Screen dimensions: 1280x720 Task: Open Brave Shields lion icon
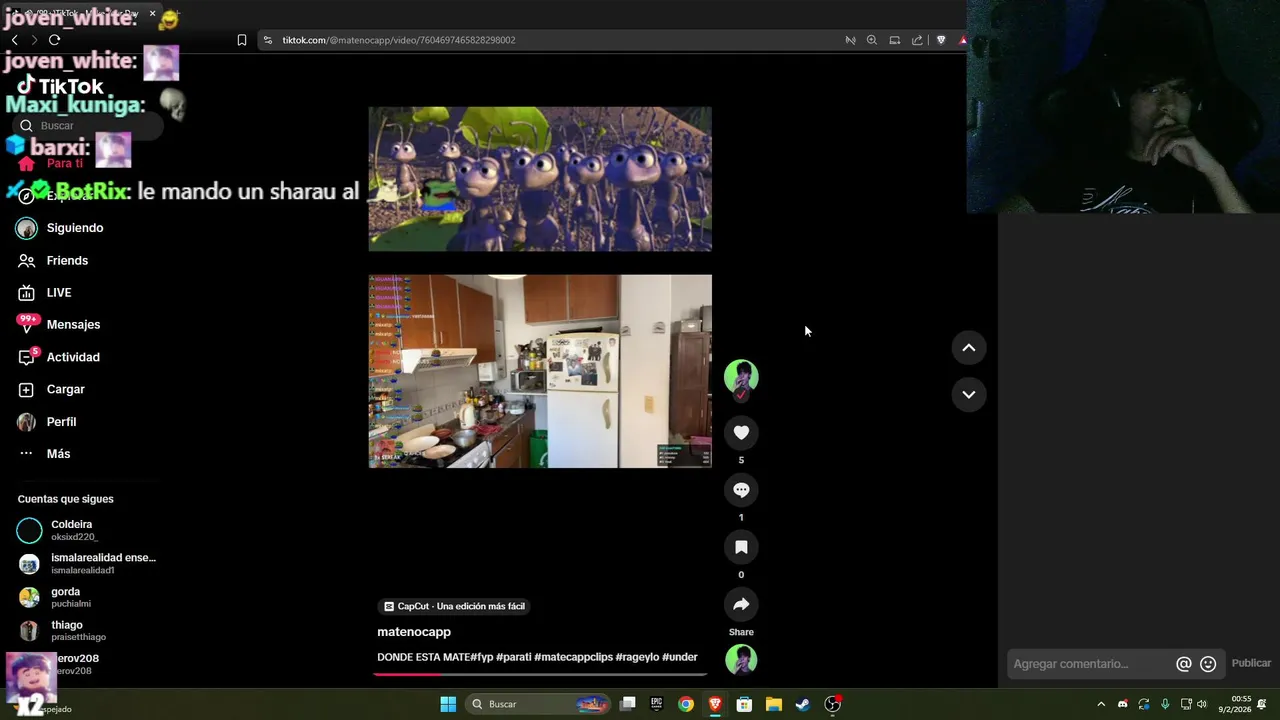tap(941, 40)
